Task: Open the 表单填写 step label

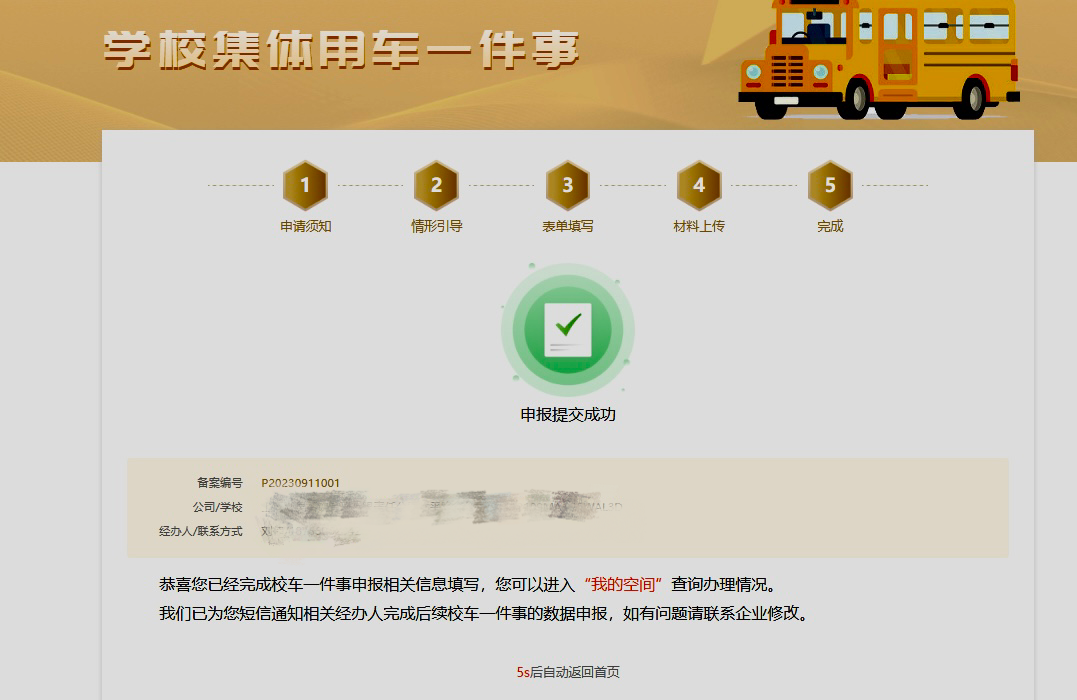Action: point(567,226)
